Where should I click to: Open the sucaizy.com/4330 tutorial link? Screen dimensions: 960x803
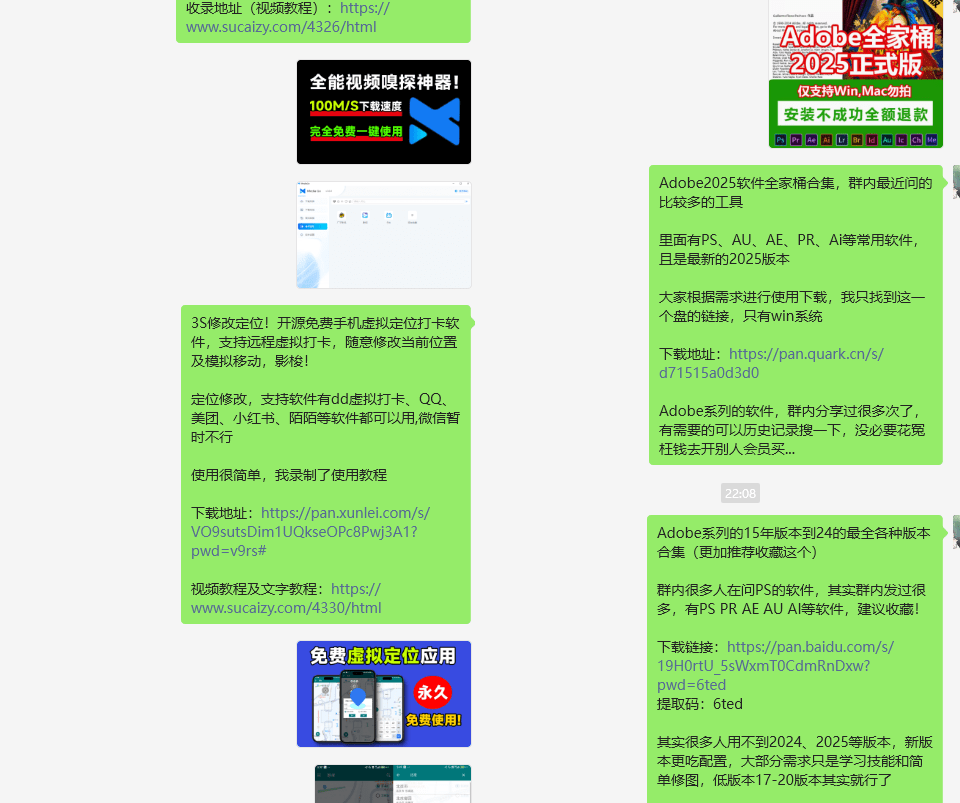pos(286,598)
